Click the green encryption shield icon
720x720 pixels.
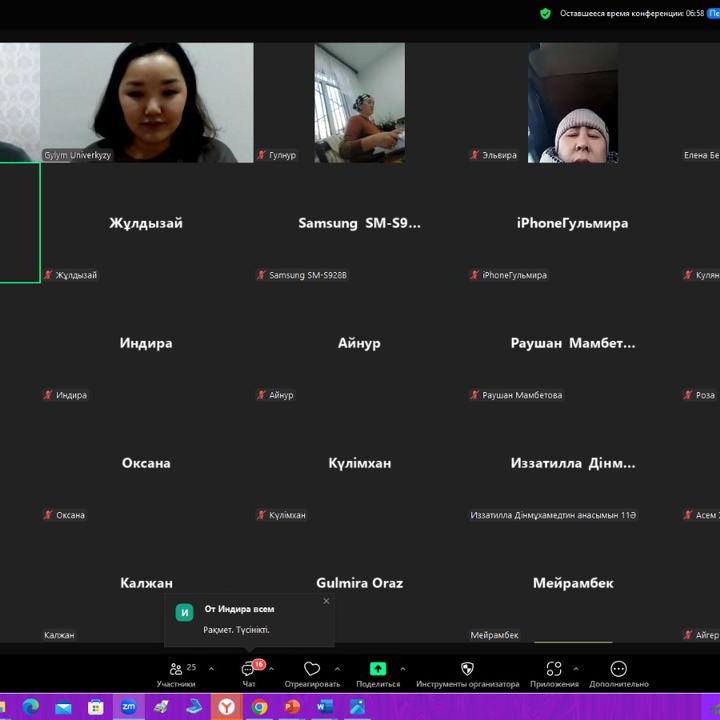(545, 13)
